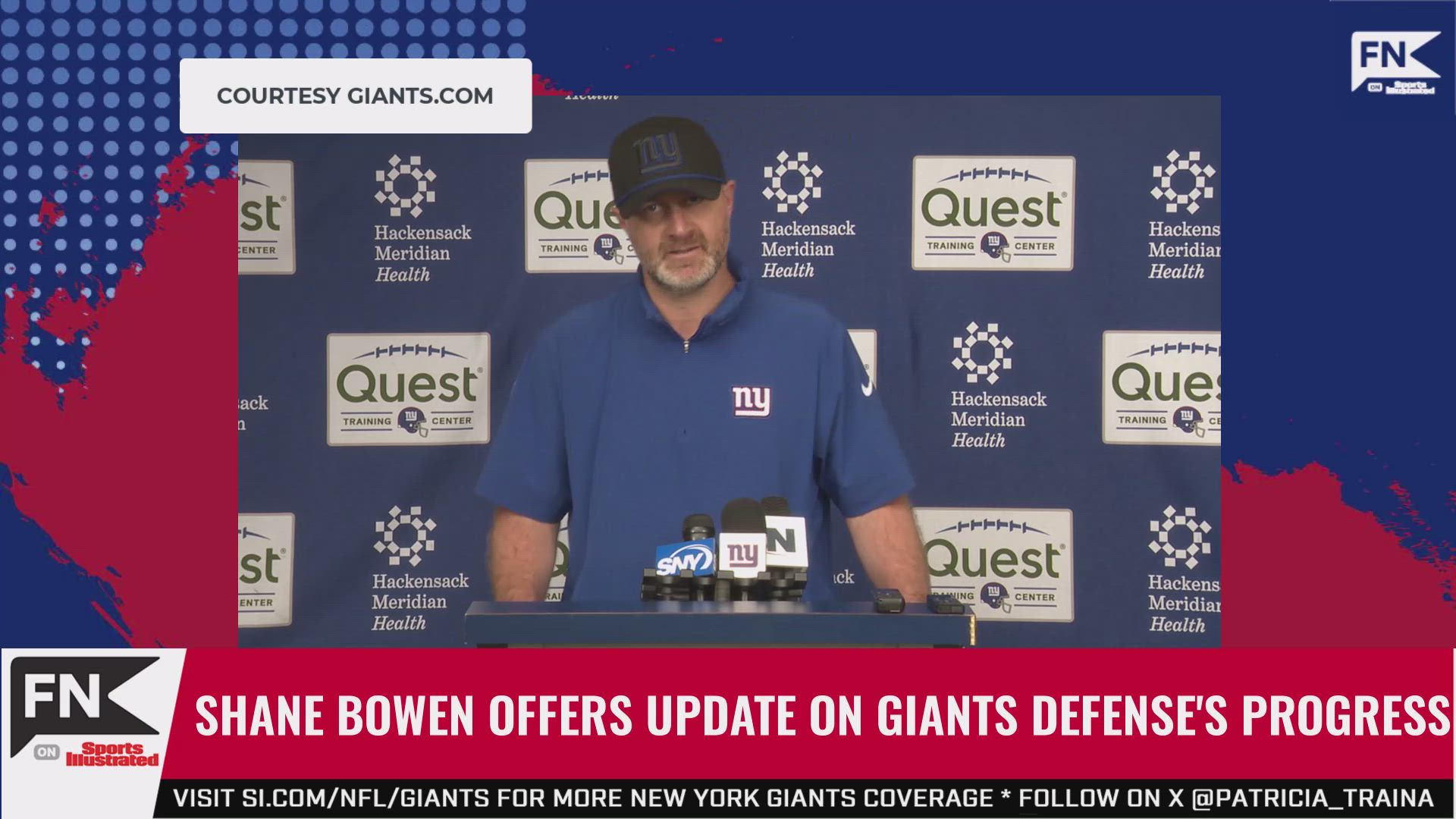
Task: Click the FN logo in top-right corner
Action: pyautogui.click(x=1395, y=62)
